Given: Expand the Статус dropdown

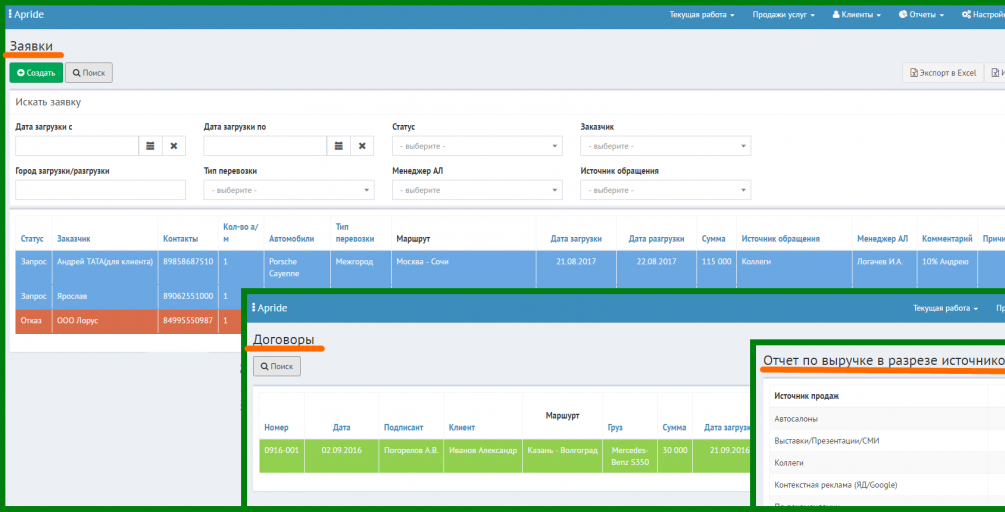Looking at the screenshot, I should click(478, 146).
